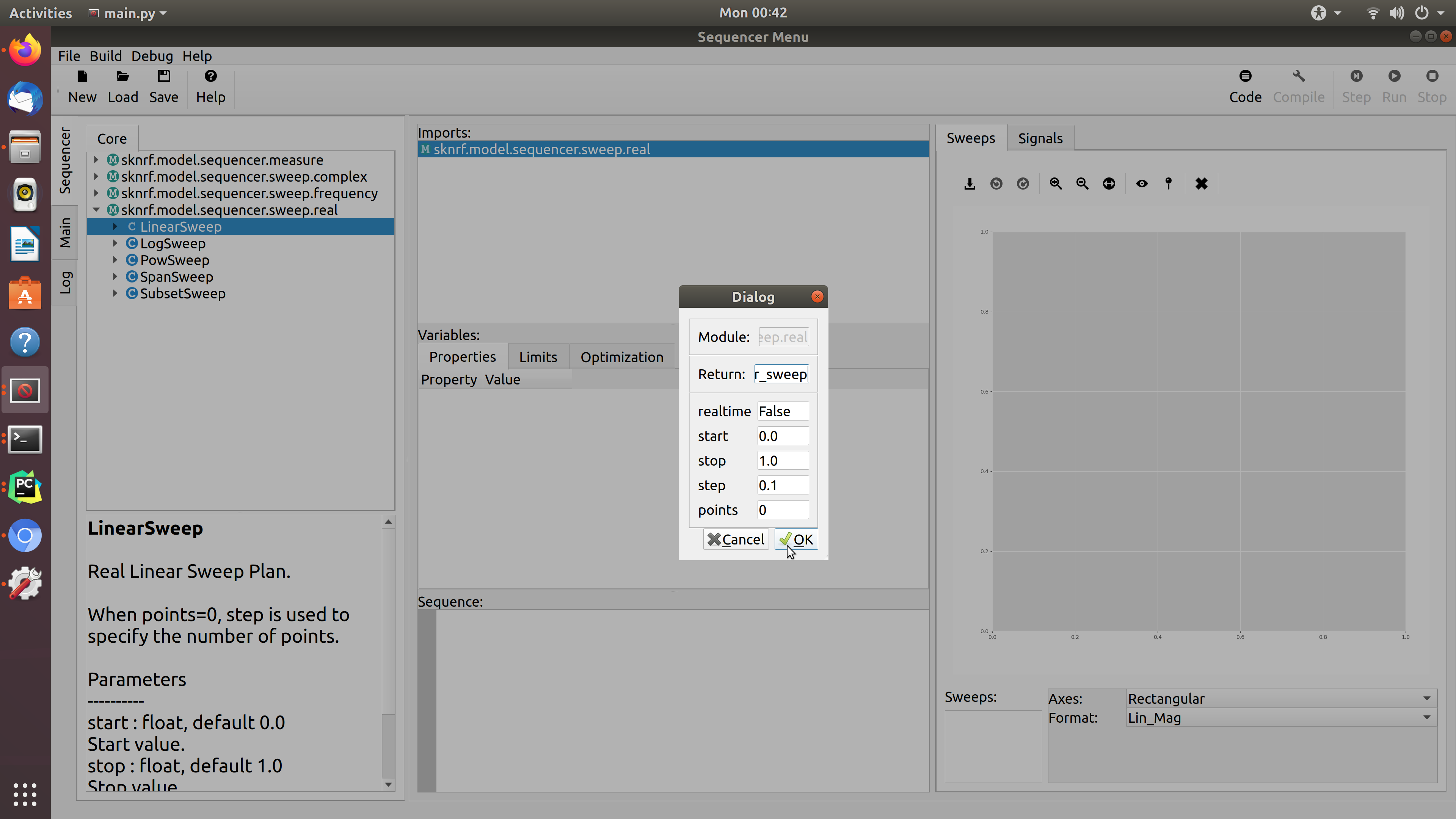Expand sknrf.model.sequencer.sweep.frequency module
Viewport: 1456px width, 819px height.
97,193
